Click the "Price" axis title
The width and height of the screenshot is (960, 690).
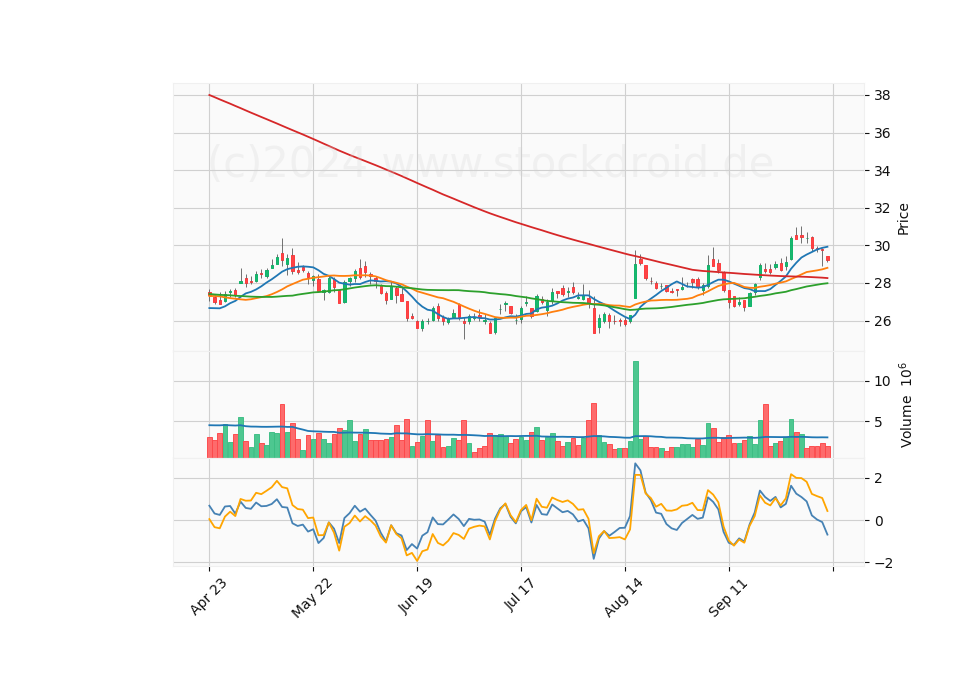(903, 219)
